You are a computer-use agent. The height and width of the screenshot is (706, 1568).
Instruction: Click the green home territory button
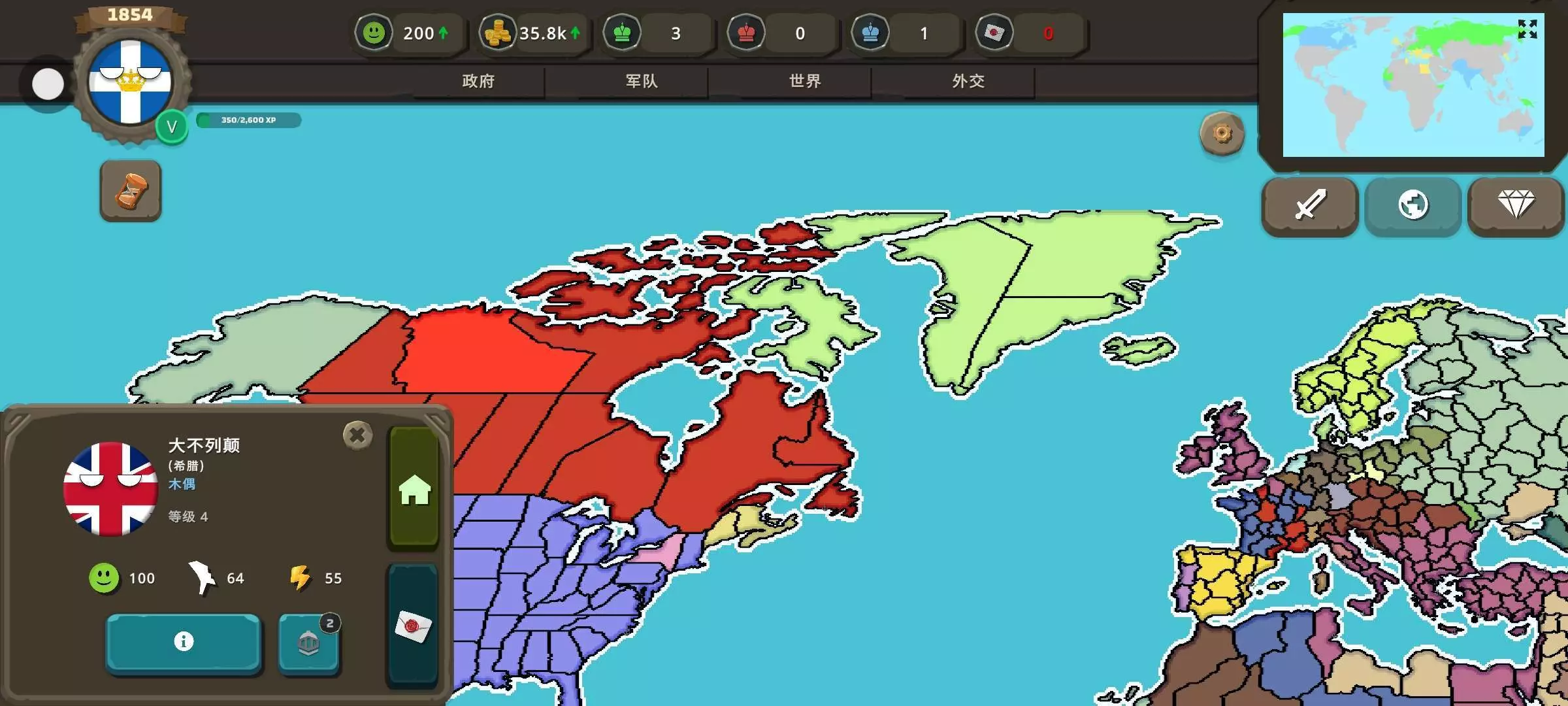coord(414,489)
